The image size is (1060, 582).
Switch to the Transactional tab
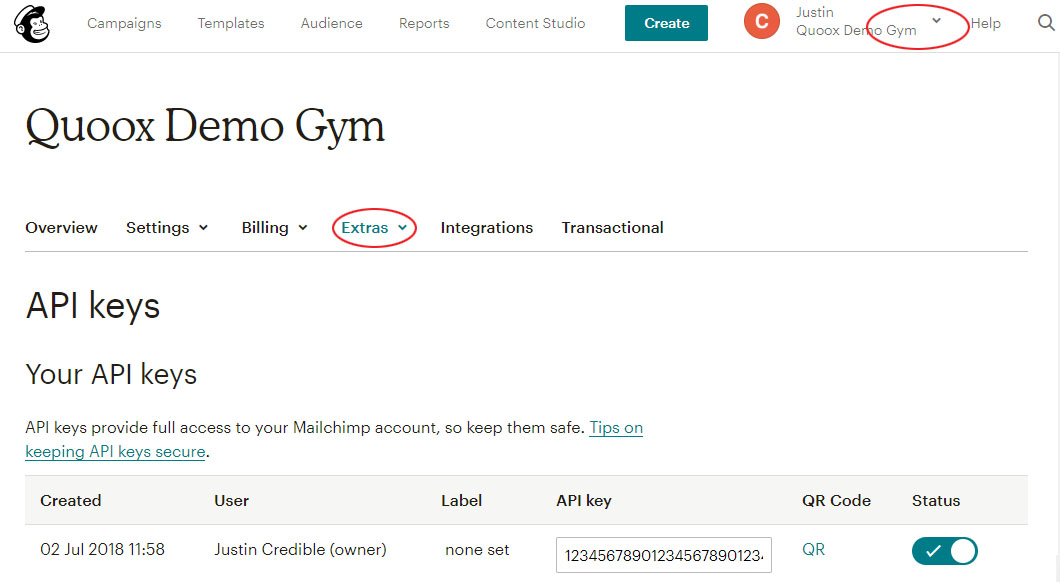coord(612,228)
